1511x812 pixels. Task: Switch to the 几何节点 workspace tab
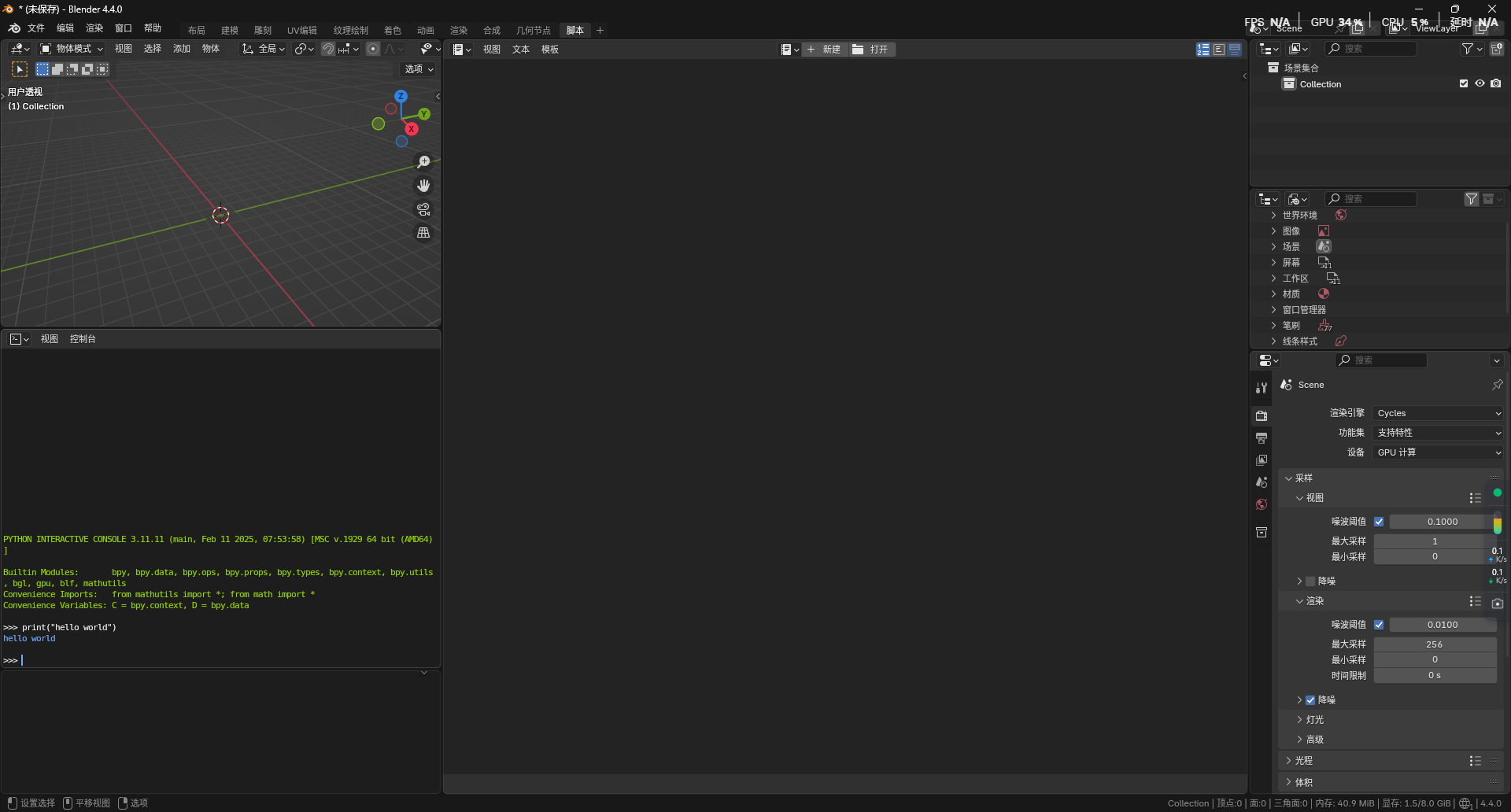(x=534, y=31)
